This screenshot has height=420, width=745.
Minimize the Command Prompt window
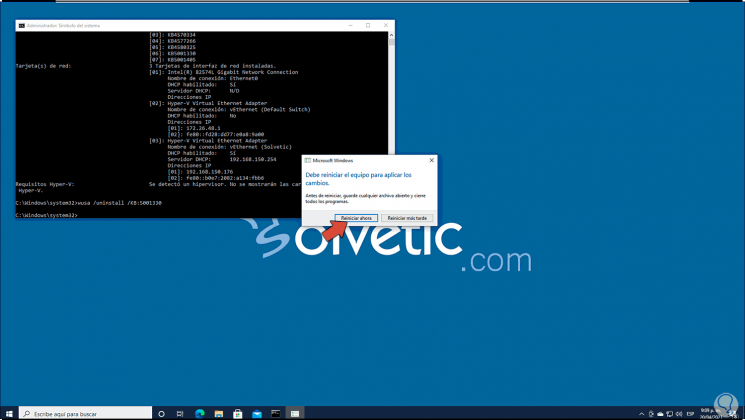351,25
